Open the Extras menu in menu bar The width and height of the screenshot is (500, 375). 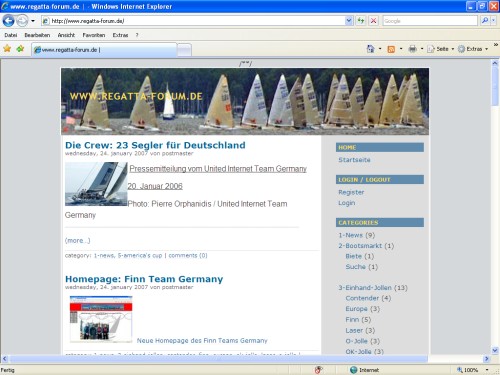tap(120, 35)
